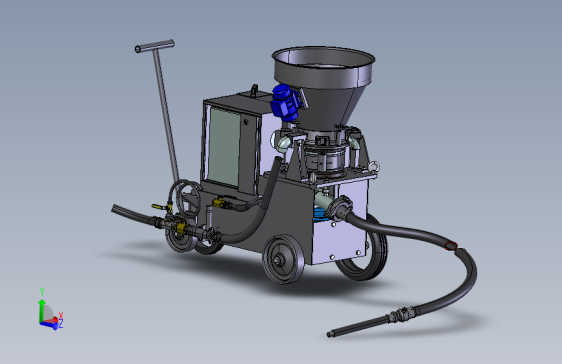
Task: Click the red X axis of the orientation triad
Action: (x=53, y=319)
